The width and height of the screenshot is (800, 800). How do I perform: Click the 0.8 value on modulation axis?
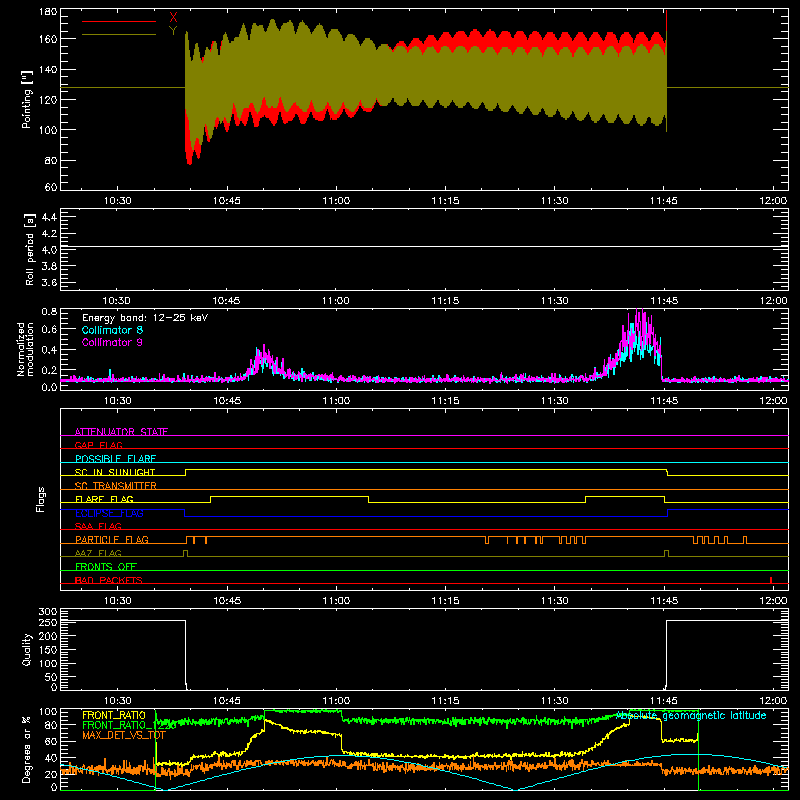coord(49,312)
